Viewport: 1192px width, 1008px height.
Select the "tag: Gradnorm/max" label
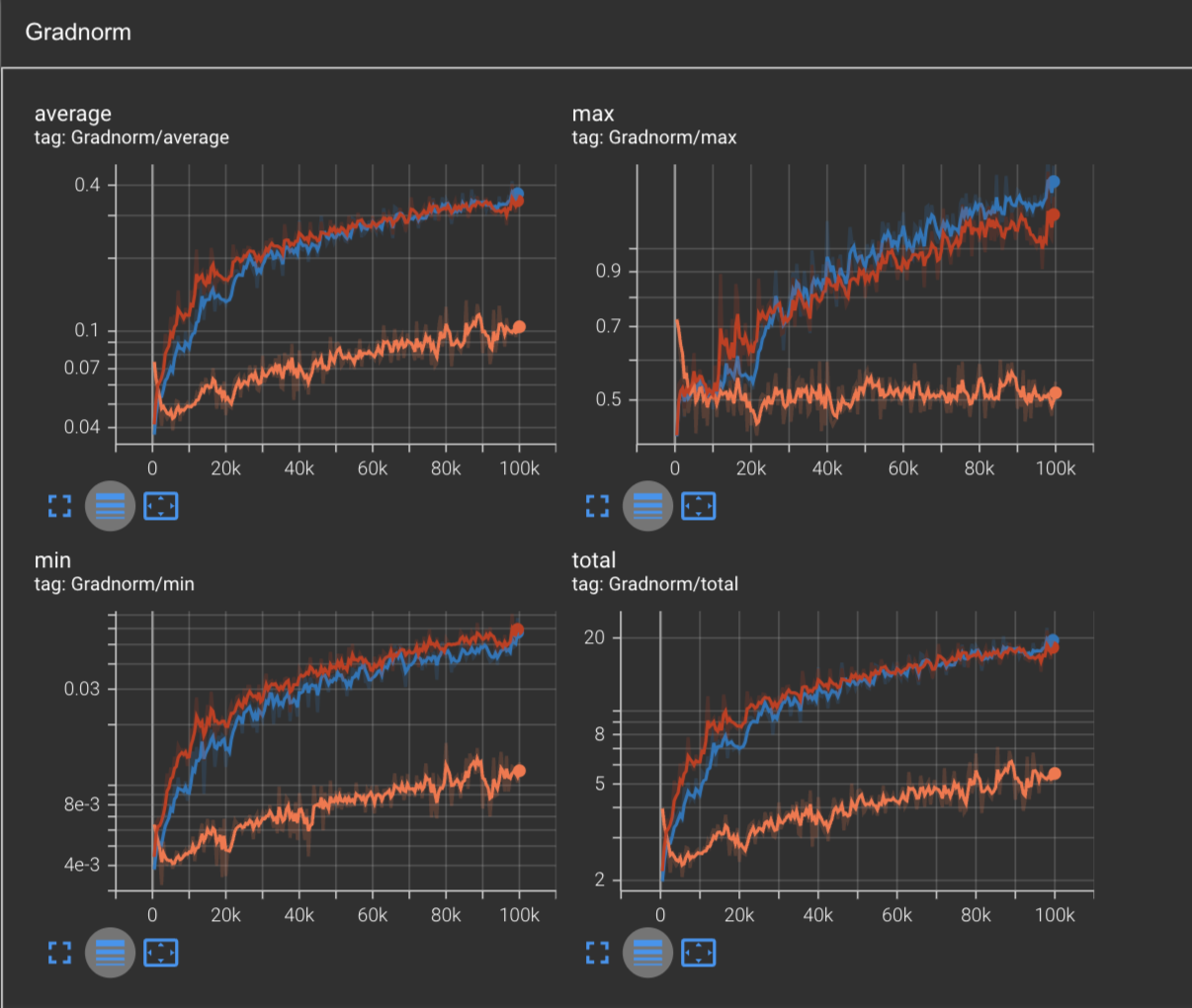pos(654,137)
